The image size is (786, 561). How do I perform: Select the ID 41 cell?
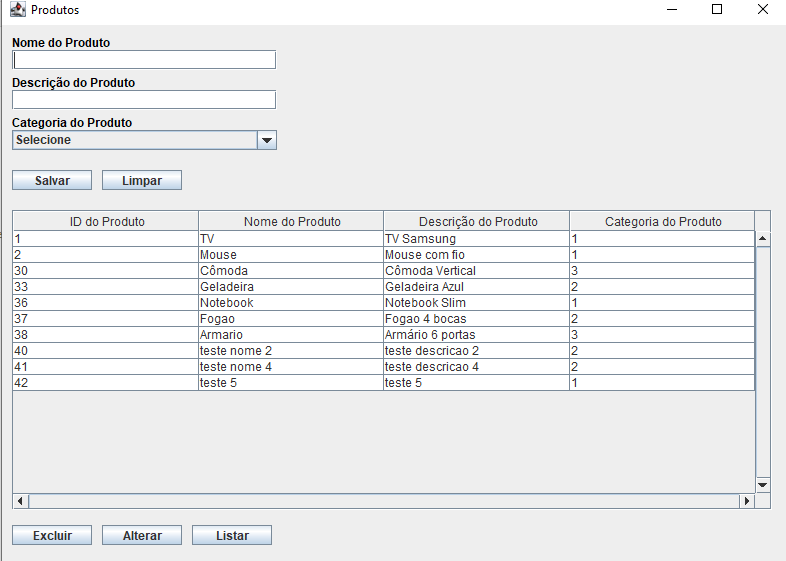pyautogui.click(x=106, y=367)
